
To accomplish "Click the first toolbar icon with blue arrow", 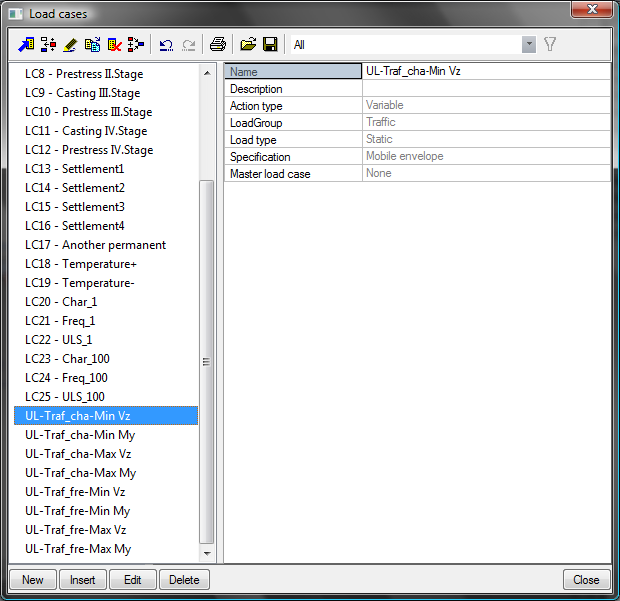I will click(26, 45).
